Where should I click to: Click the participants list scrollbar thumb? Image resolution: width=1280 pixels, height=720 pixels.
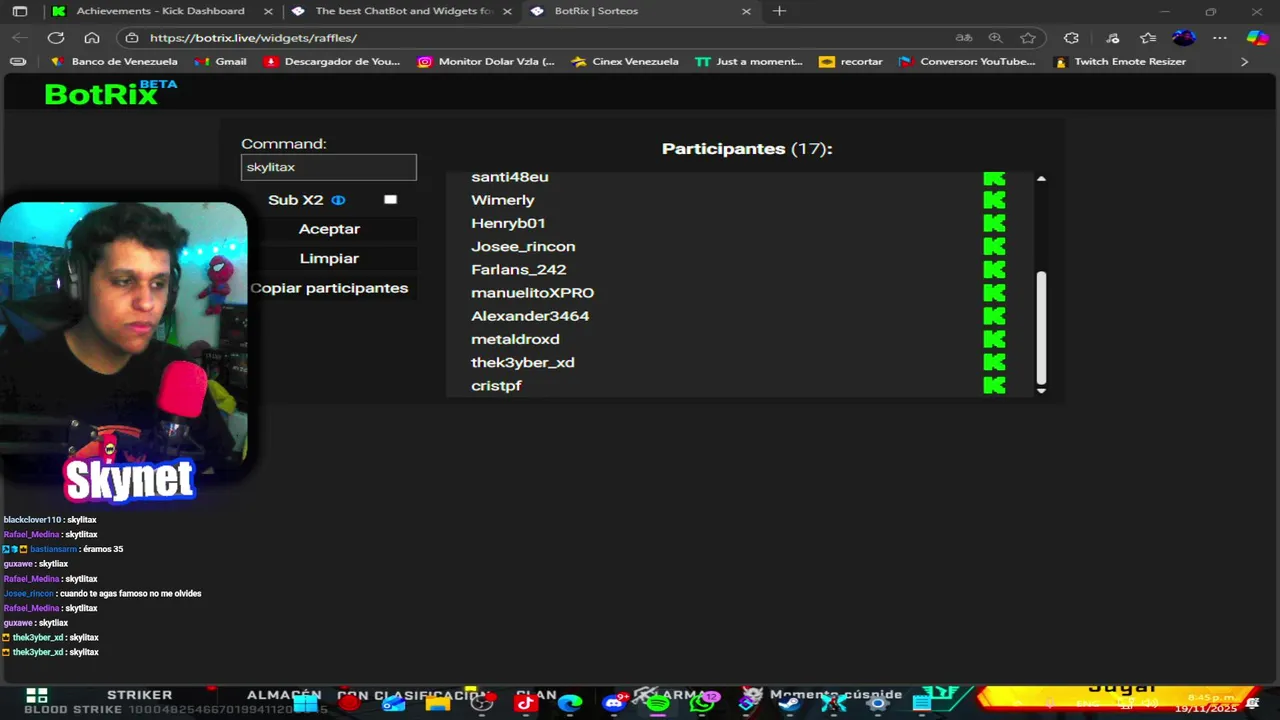[x=1041, y=327]
